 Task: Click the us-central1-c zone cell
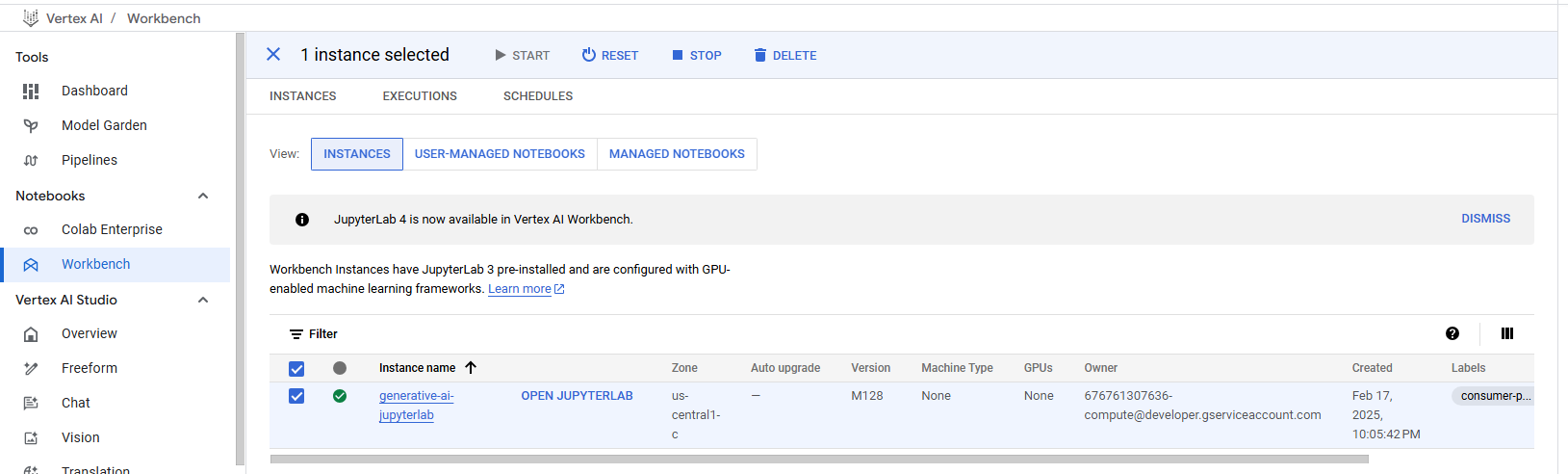696,415
